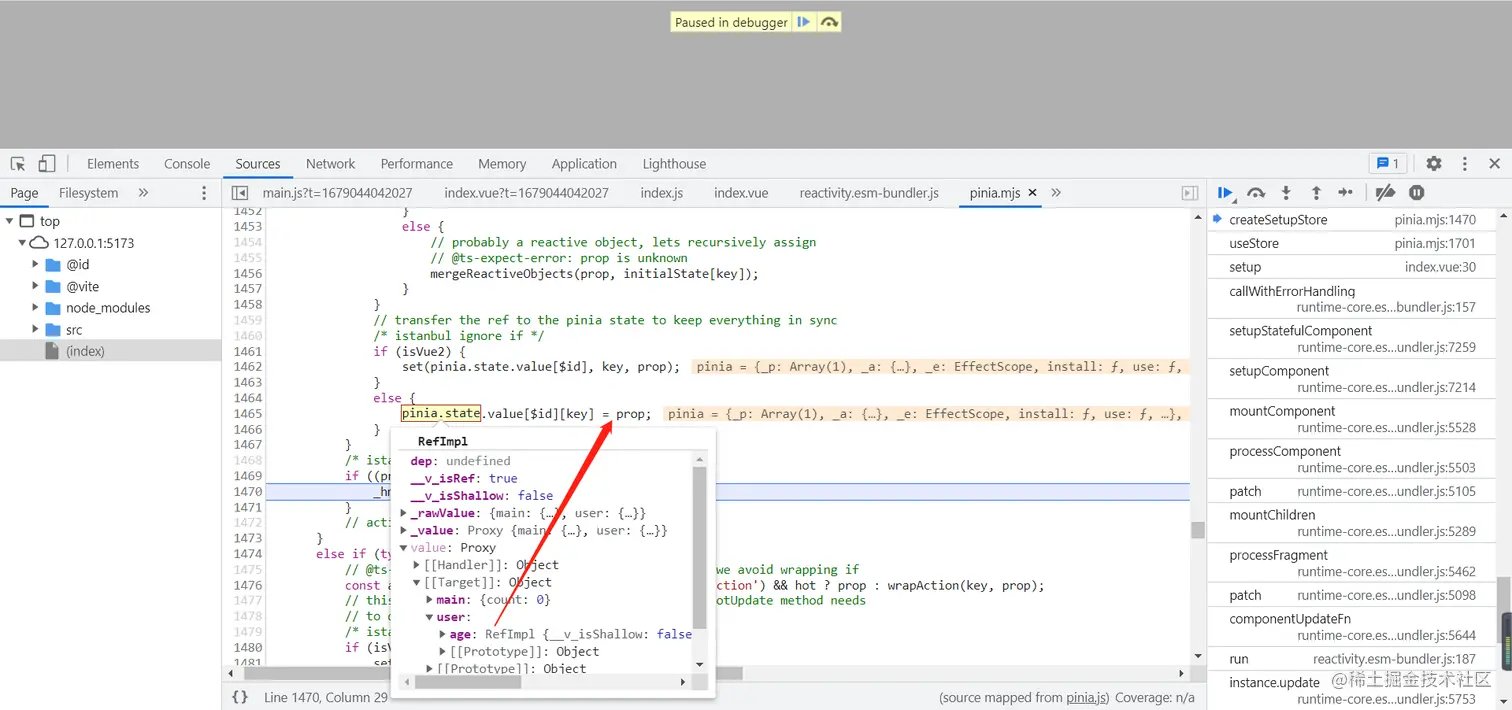Close the pinia.mjs file tab
Image resolution: width=1512 pixels, height=710 pixels.
pos(1032,192)
